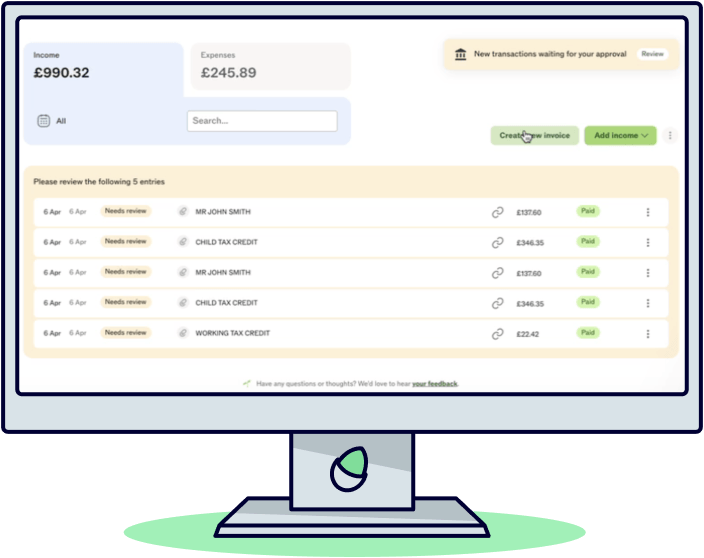Click the £137.60 amount on the second MR JOHN SMITH row
704x558 pixels.
tap(528, 273)
